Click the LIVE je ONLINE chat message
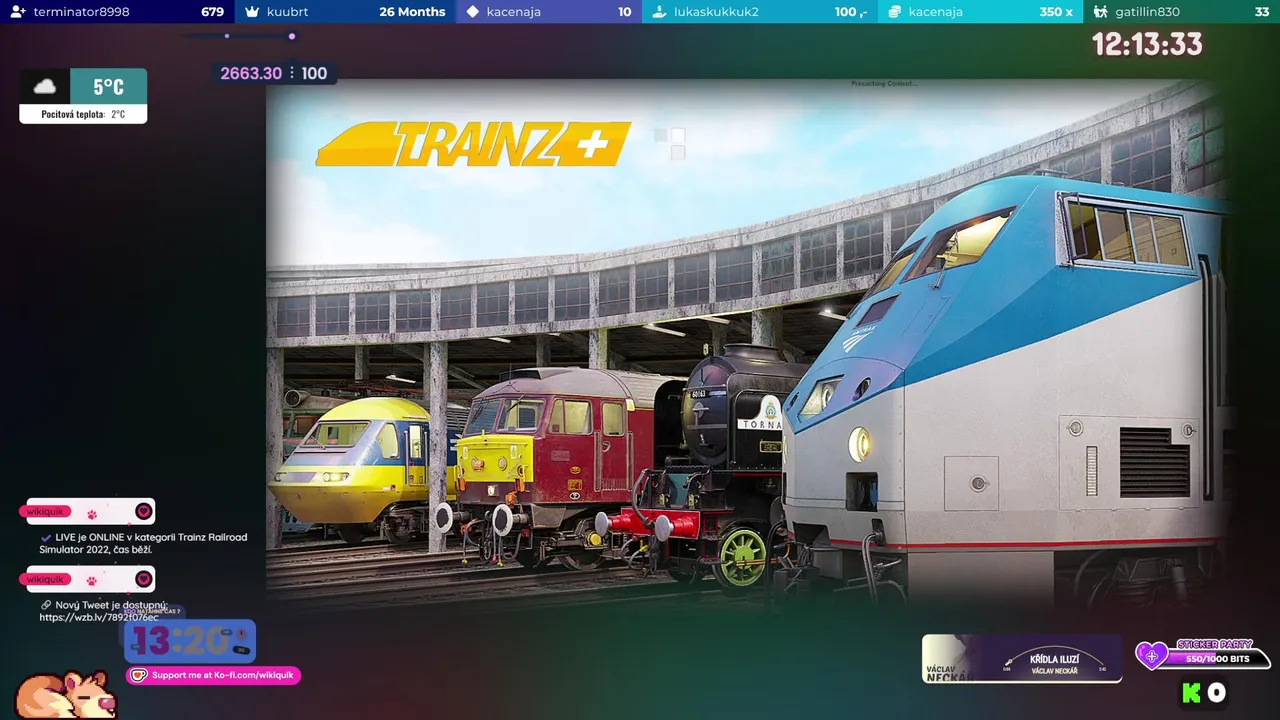This screenshot has height=720, width=1280. (143, 544)
